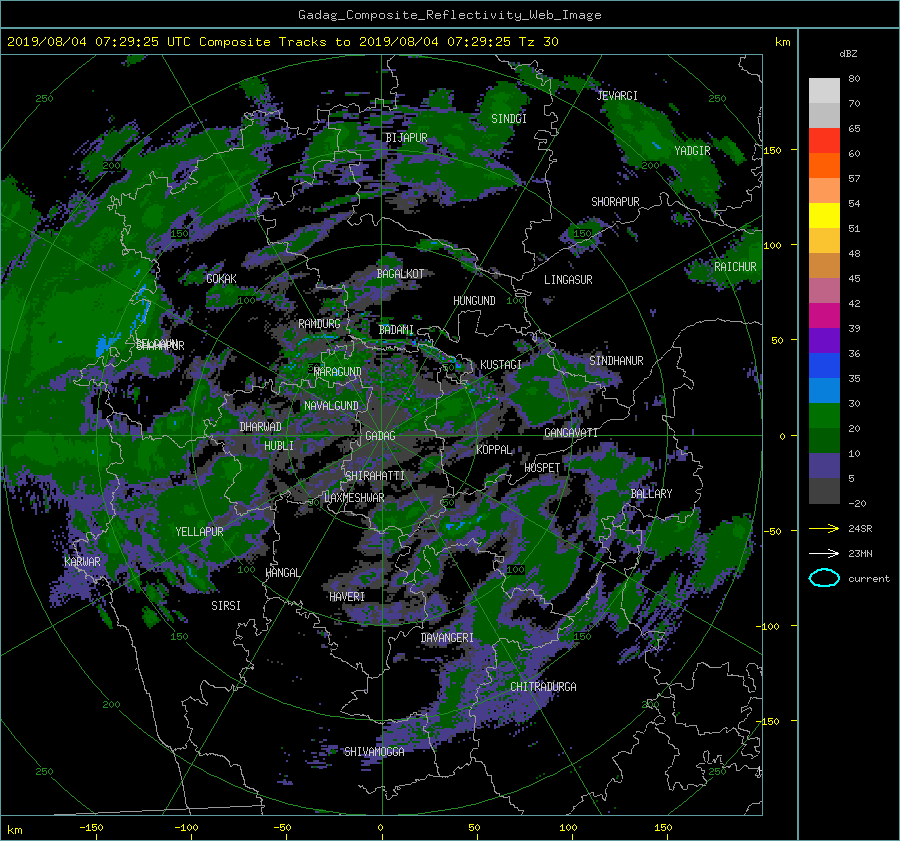Click the SHIVAMOGGA city label

click(374, 752)
